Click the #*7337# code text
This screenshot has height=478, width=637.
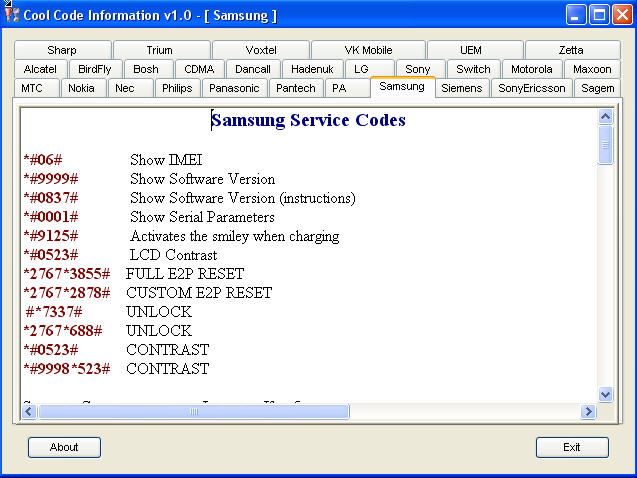pos(54,312)
